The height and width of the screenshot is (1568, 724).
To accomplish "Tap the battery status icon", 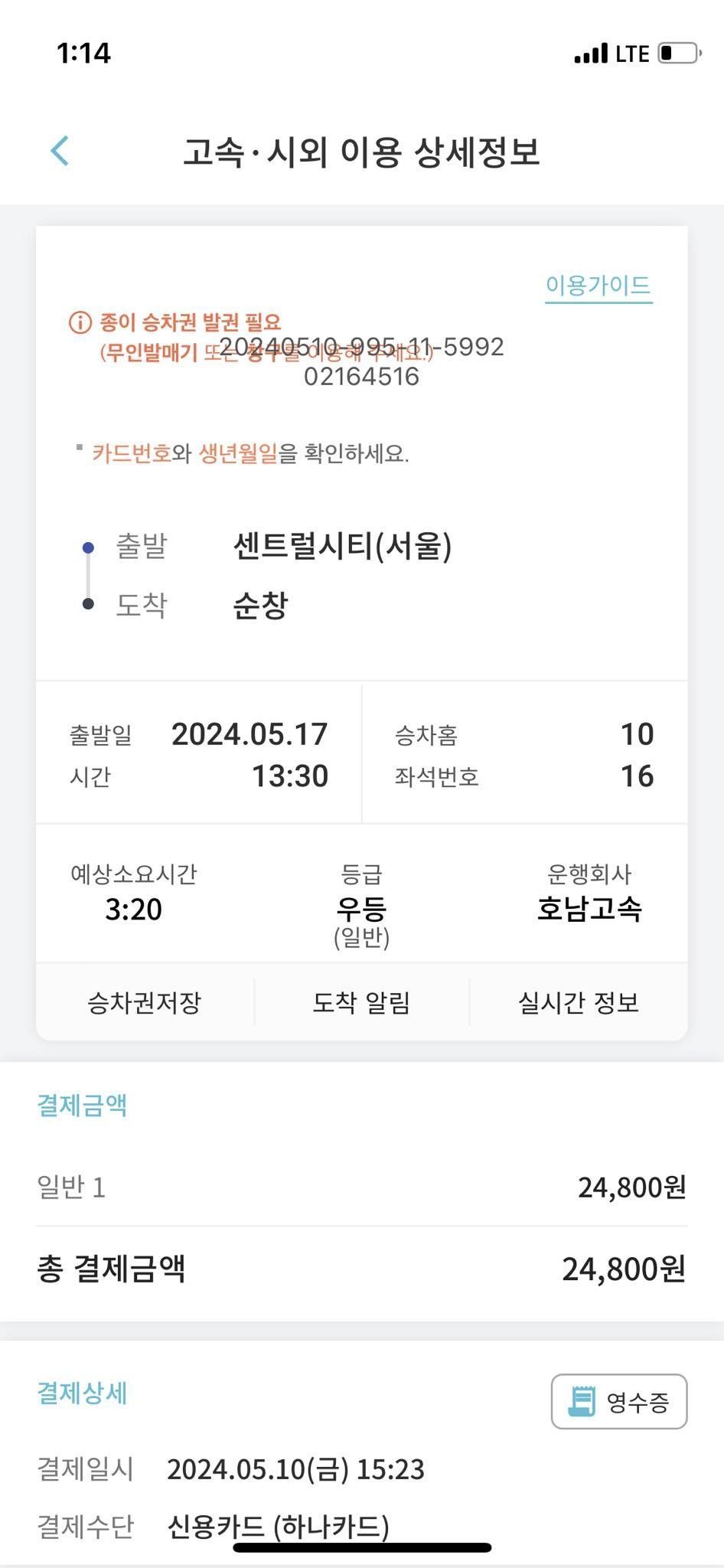I will coord(680,53).
